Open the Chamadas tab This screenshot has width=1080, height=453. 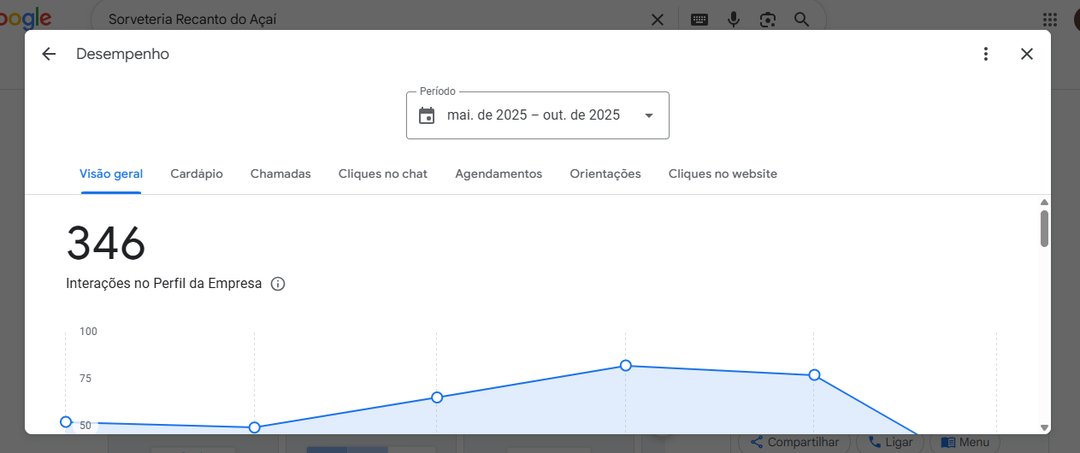(x=280, y=174)
